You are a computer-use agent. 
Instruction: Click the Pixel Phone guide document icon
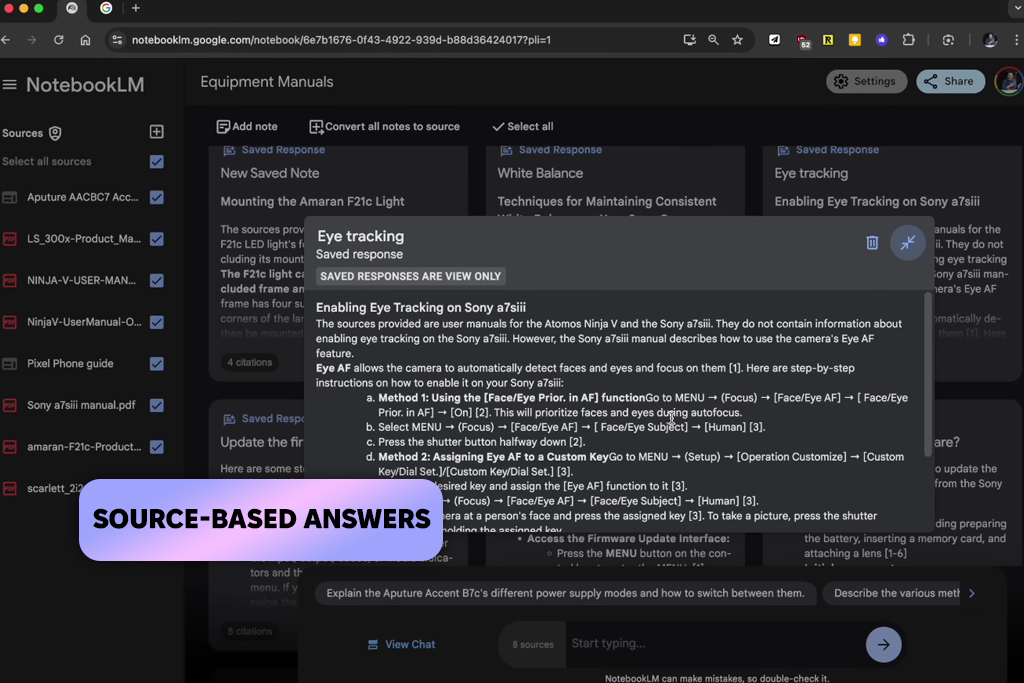pos(10,364)
